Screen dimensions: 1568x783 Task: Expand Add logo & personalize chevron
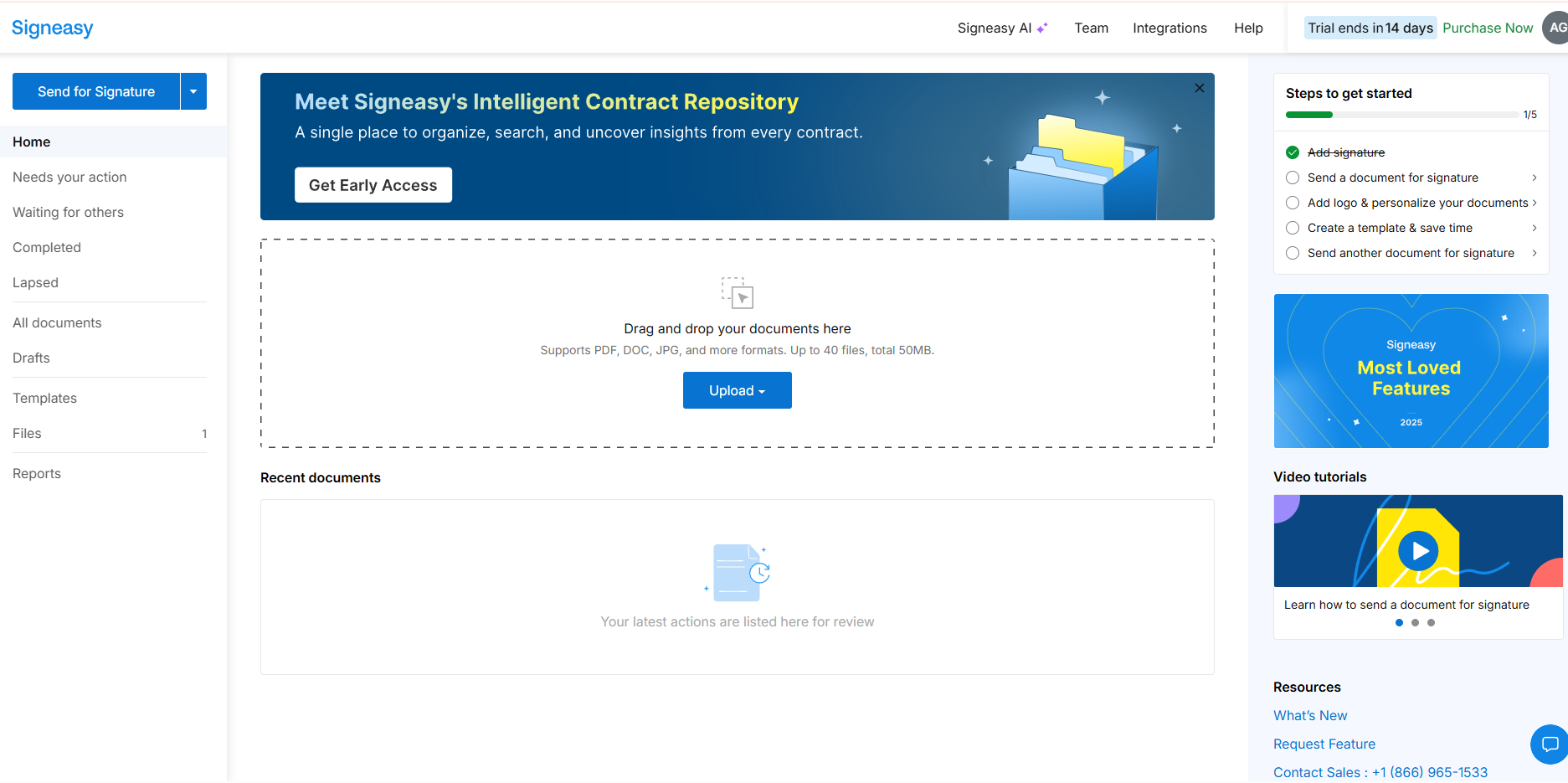tap(1535, 203)
